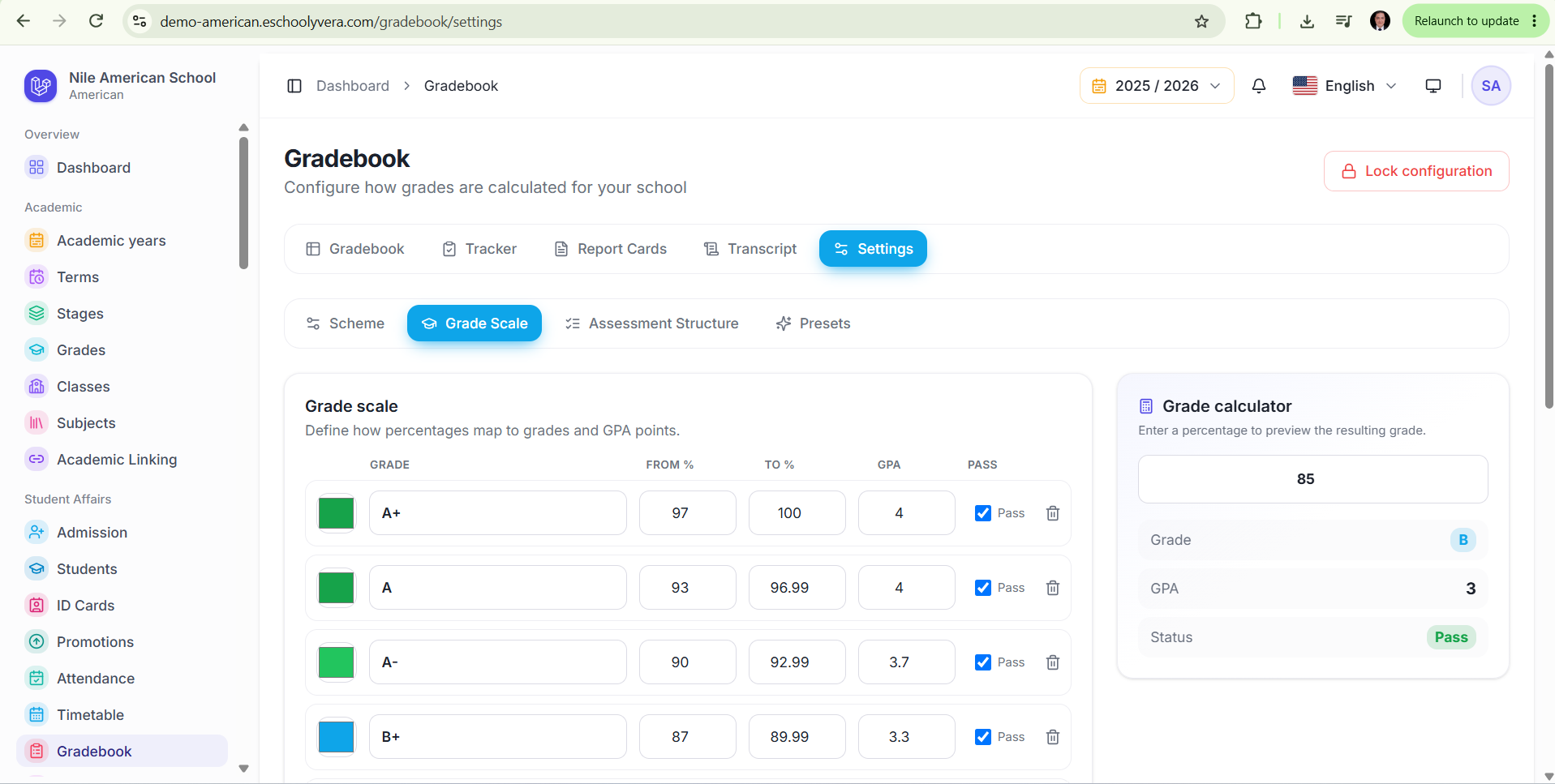
Task: Reload the browser page
Action: (96, 21)
